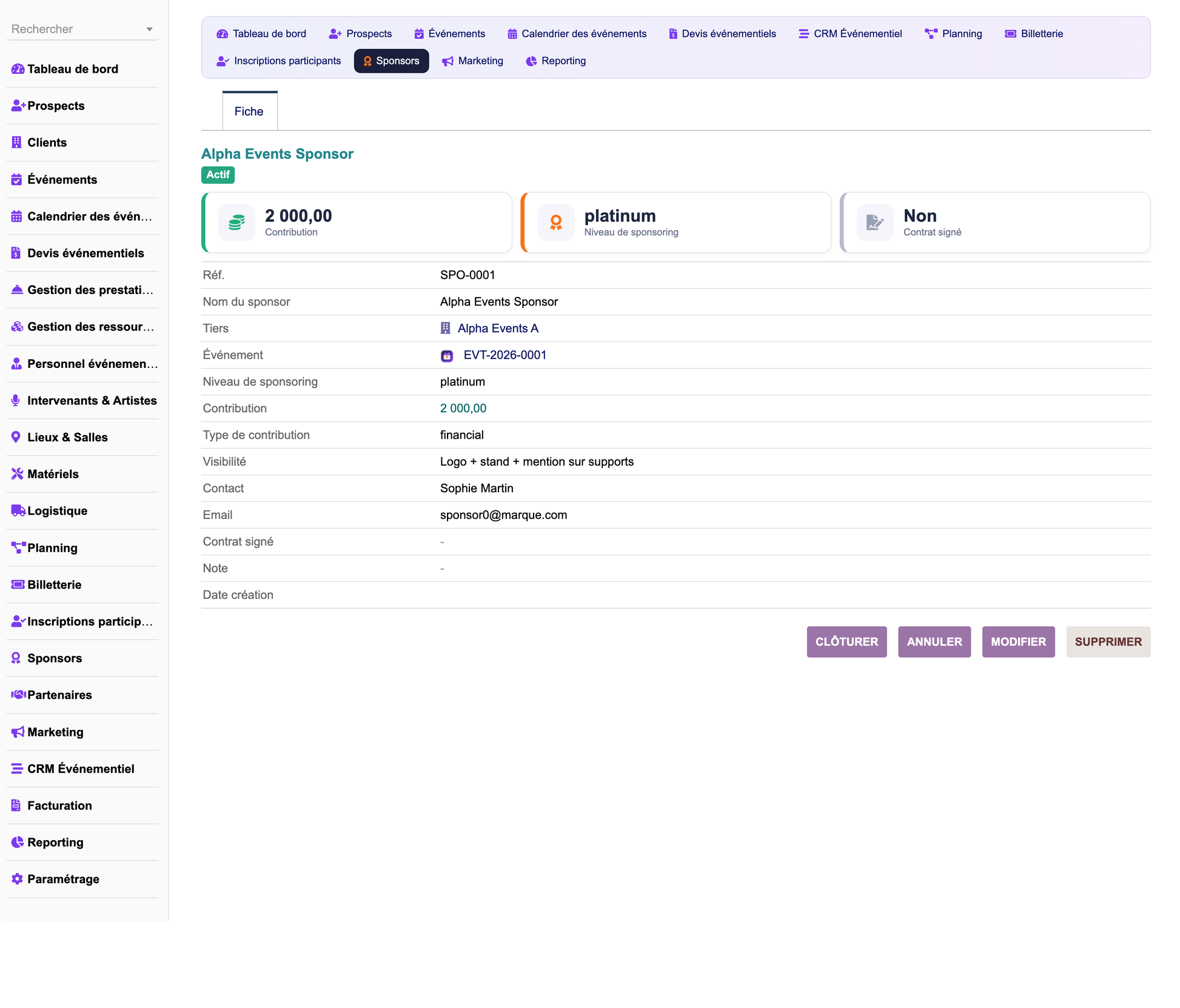
Task: Click the contribution coins icon card
Action: (236, 222)
